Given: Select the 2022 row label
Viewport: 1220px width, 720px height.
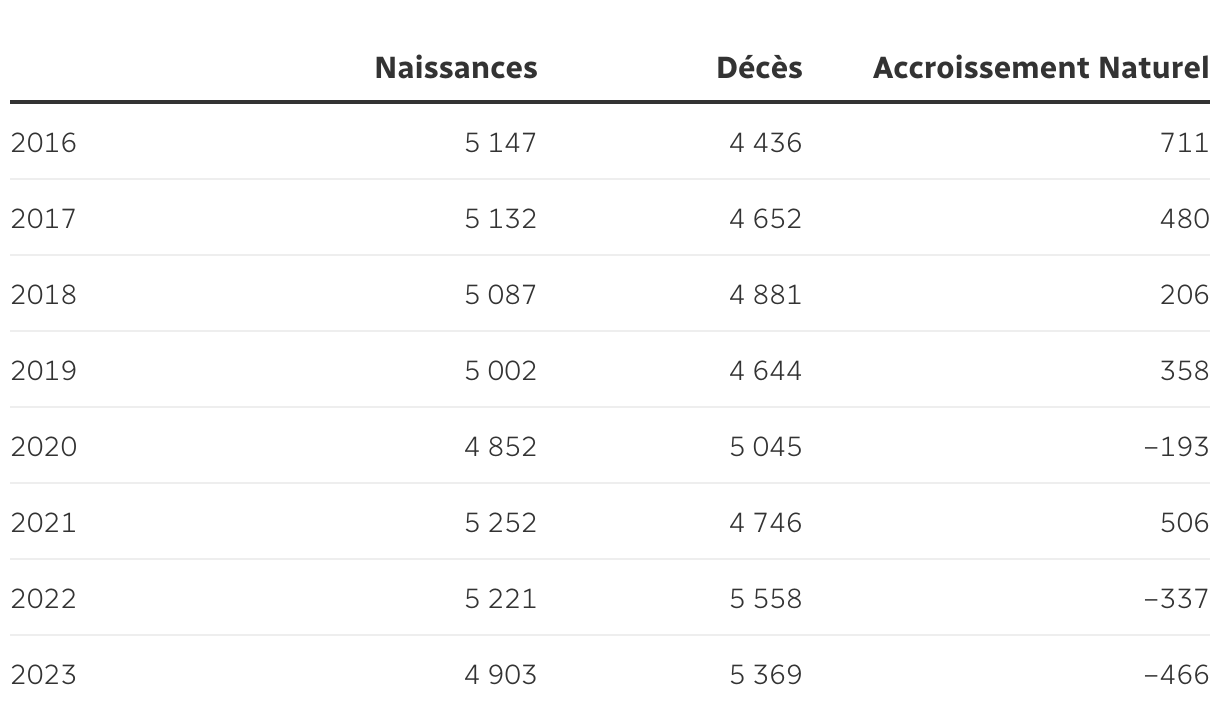Looking at the screenshot, I should pyautogui.click(x=43, y=599).
